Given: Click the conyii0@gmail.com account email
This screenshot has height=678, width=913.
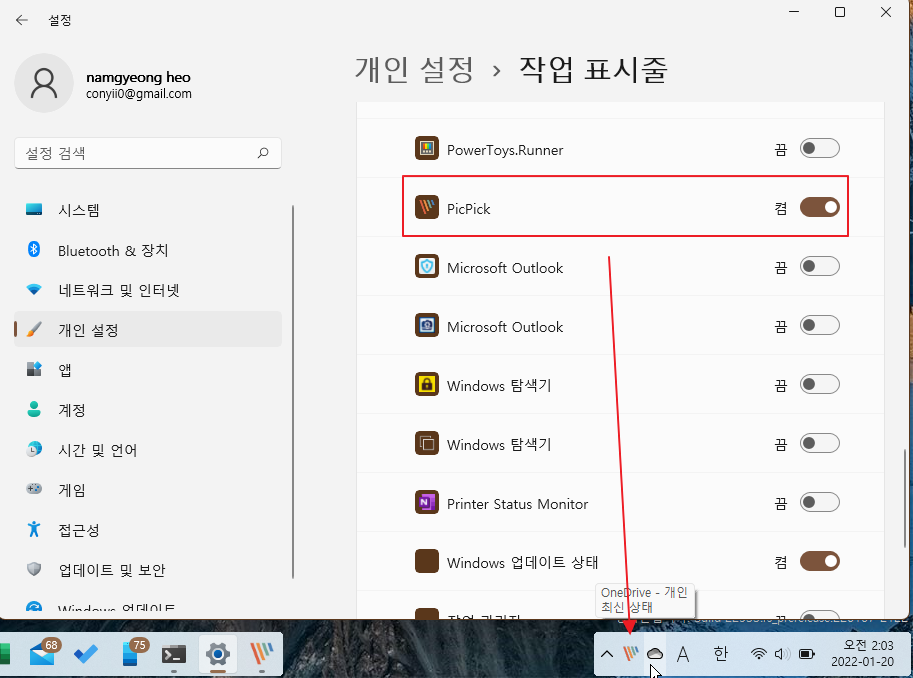Looking at the screenshot, I should tap(139, 94).
